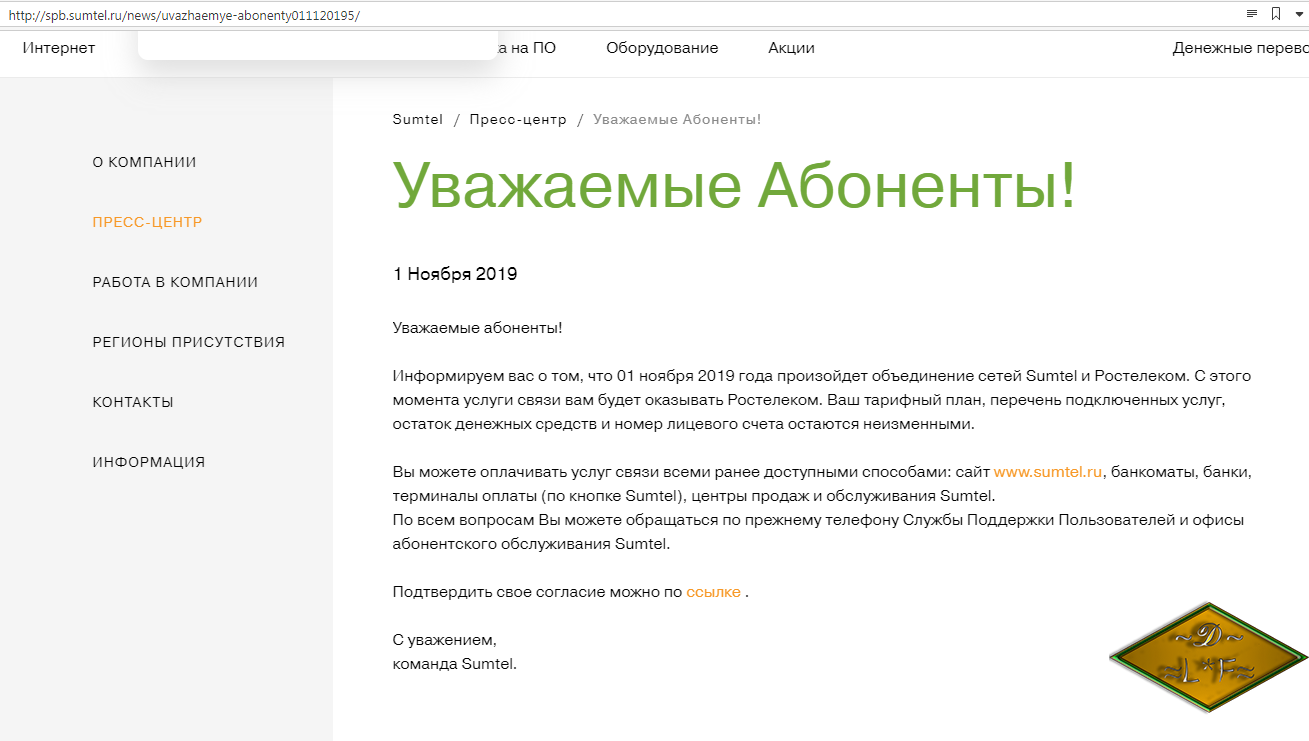The image size is (1309, 741).
Task: Go to Sumtel breadcrumb link
Action: point(418,119)
